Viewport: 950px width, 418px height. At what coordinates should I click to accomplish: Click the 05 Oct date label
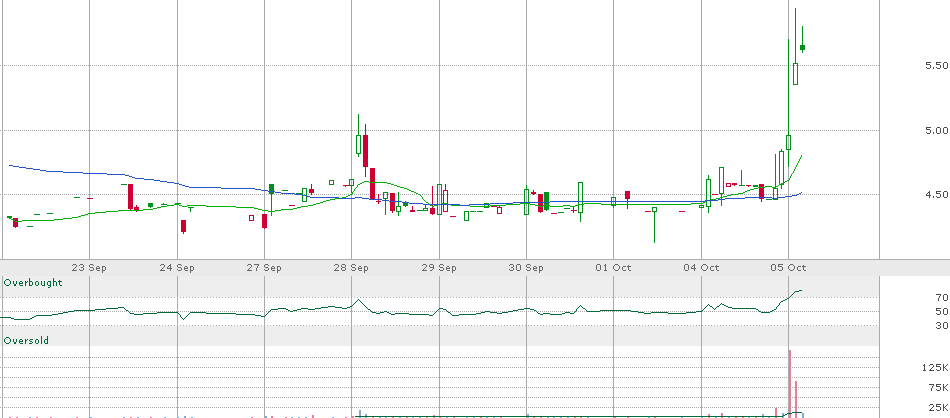point(788,268)
